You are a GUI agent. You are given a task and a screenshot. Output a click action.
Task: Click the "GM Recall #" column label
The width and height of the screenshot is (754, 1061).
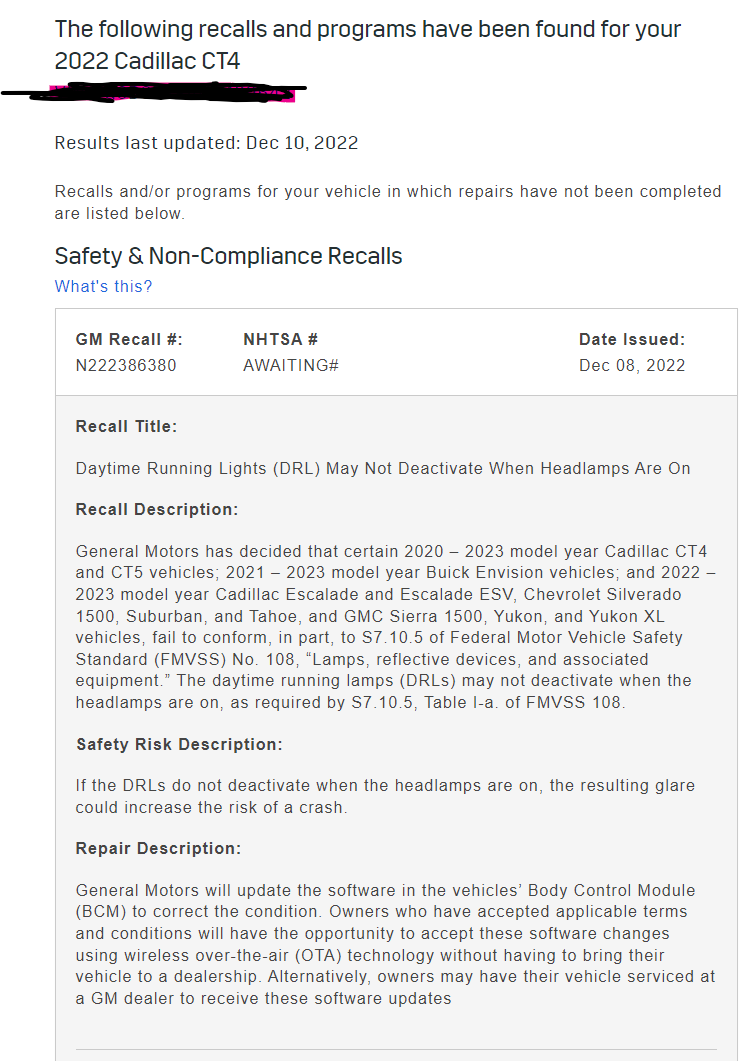click(x=129, y=340)
